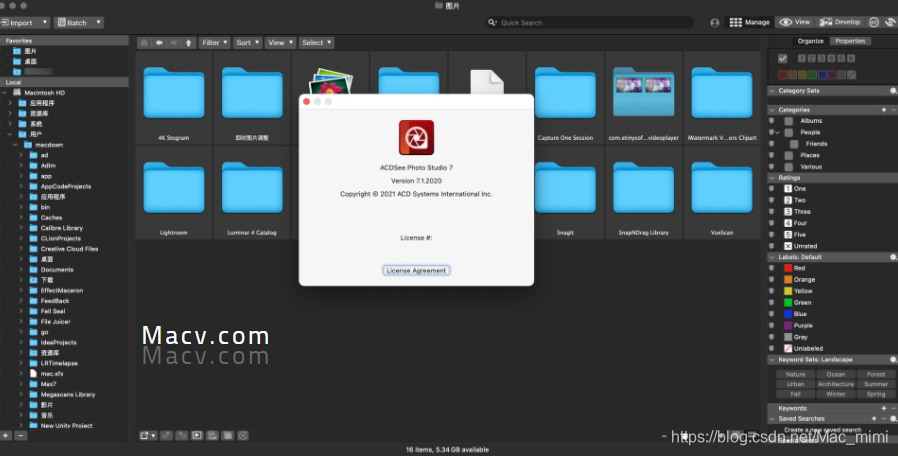Click the copyright icon in bottom toolbar
Image resolution: width=898 pixels, height=456 pixels.
point(243,435)
